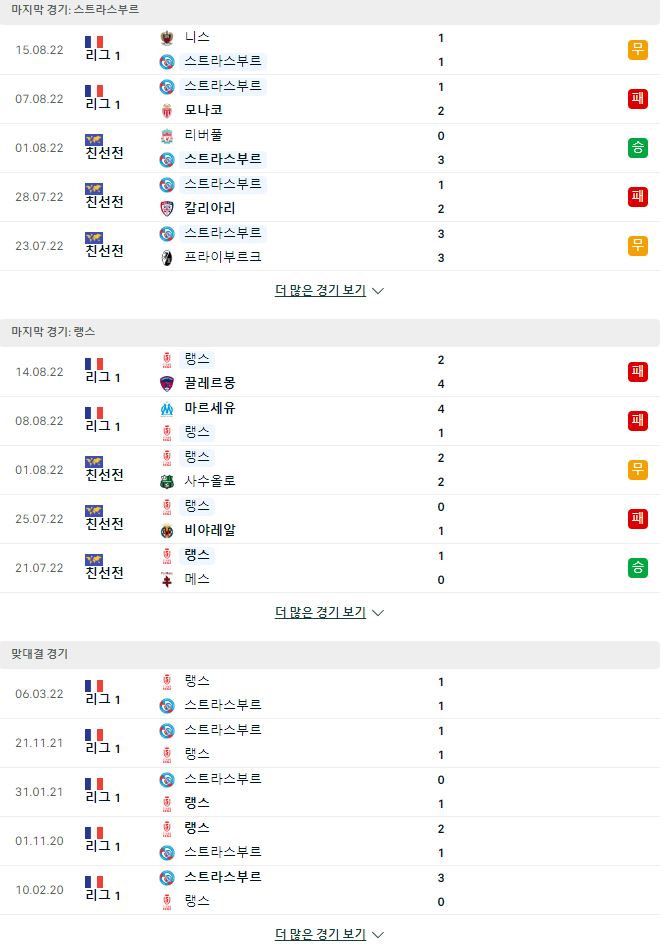Click the orange 무 badge for Nice match
663x952 pixels.
coord(638,50)
